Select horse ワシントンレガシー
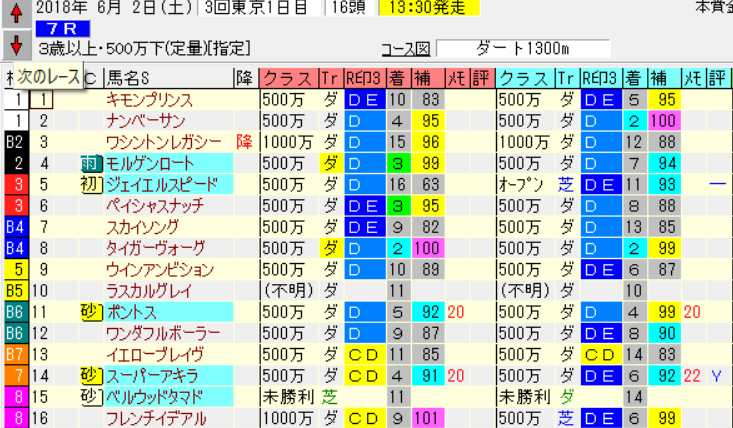Viewport: 733px width, 428px height. (x=164, y=142)
